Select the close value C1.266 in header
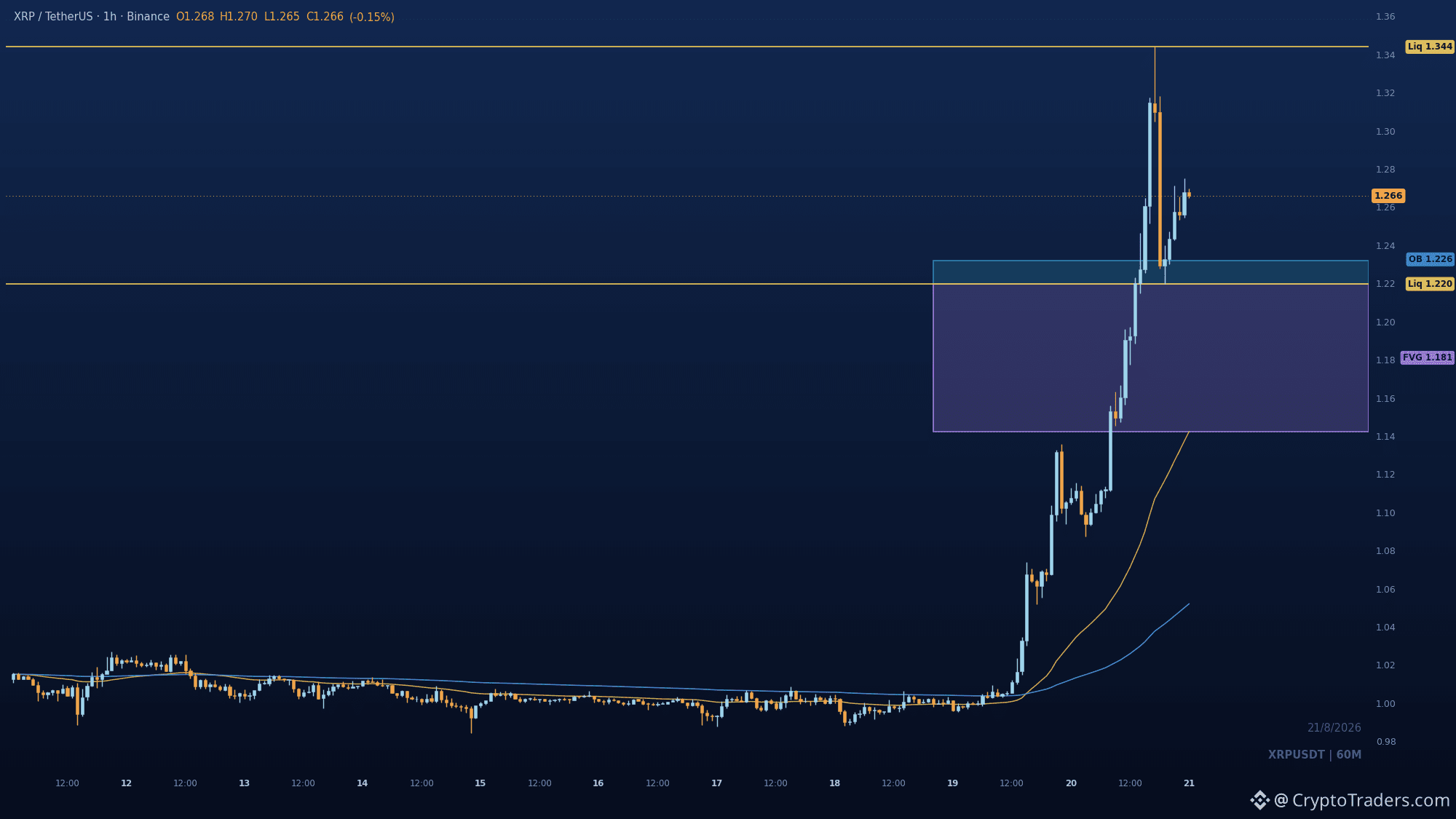The width and height of the screenshot is (1456, 819). 325,17
